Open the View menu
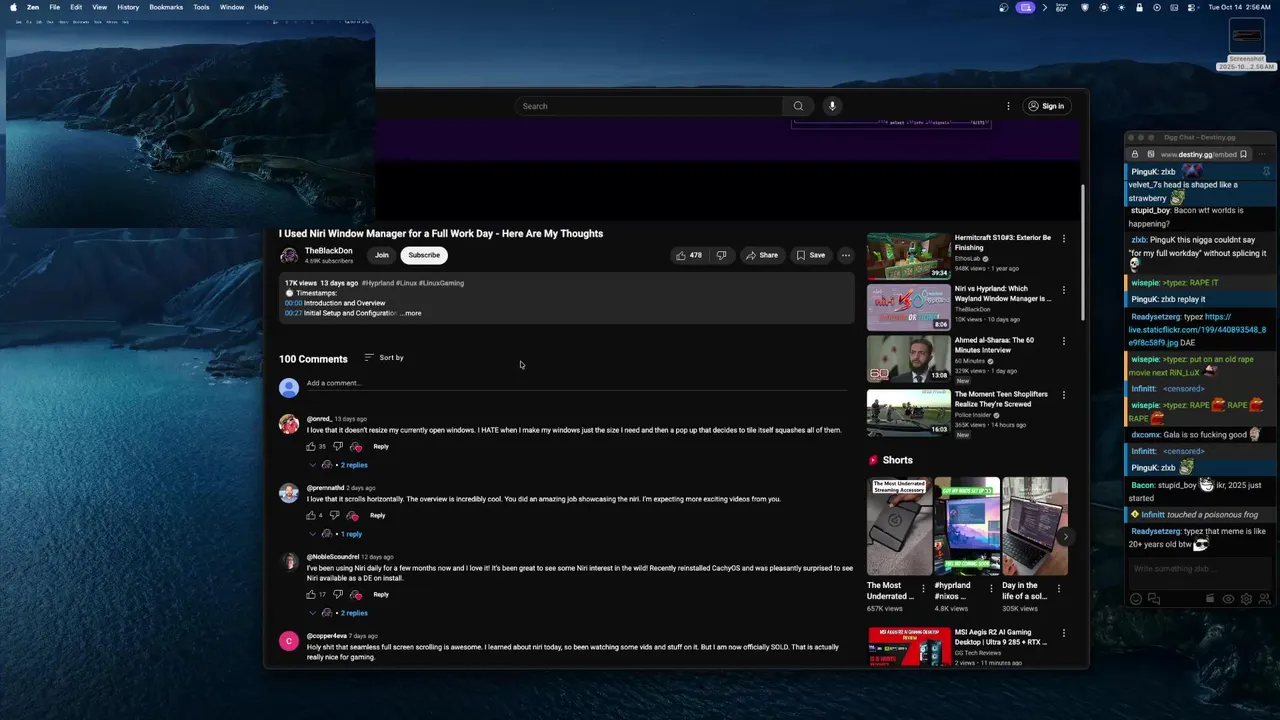1280x720 pixels. pyautogui.click(x=100, y=7)
